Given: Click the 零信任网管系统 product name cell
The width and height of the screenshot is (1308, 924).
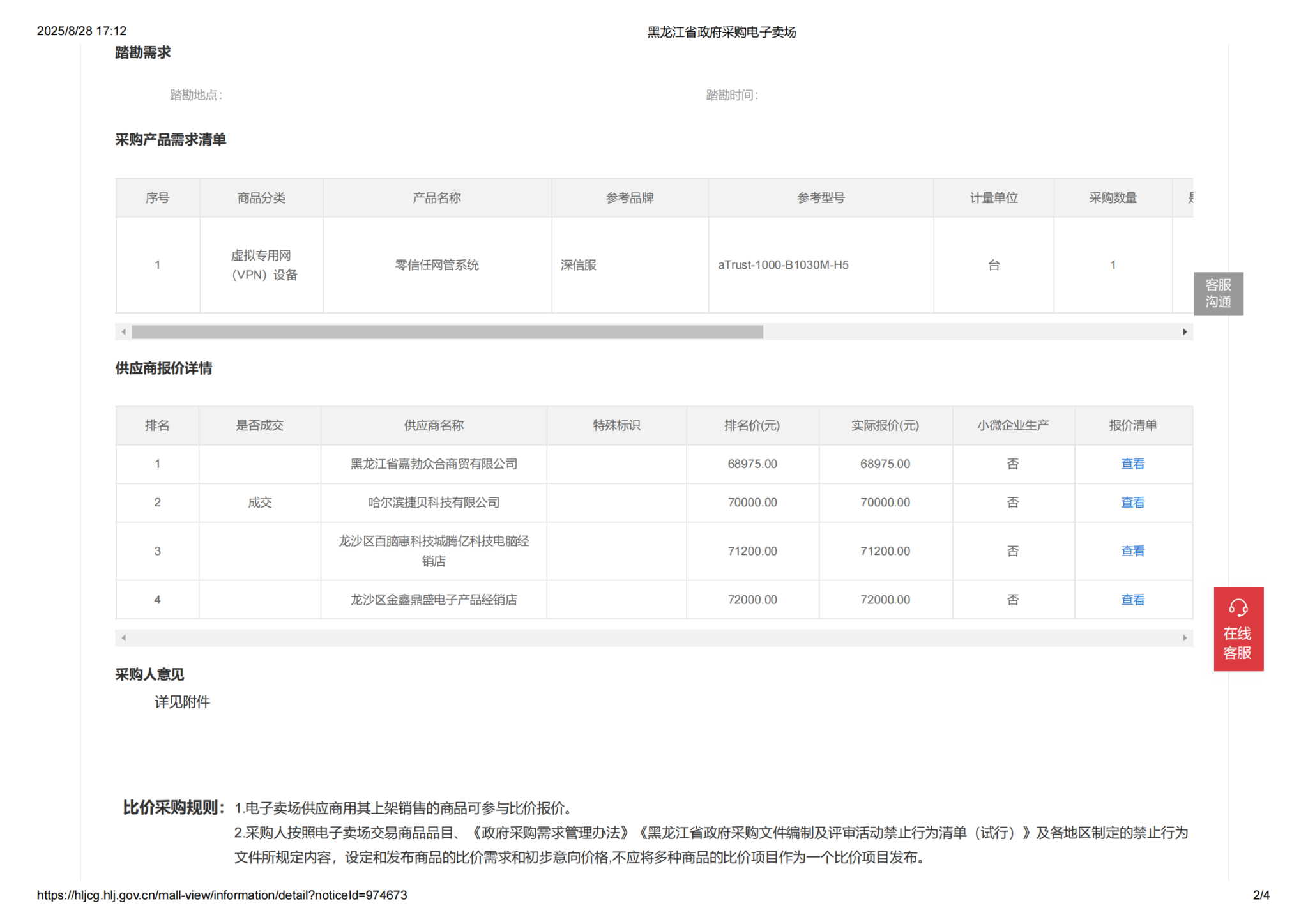Looking at the screenshot, I should click(x=437, y=265).
